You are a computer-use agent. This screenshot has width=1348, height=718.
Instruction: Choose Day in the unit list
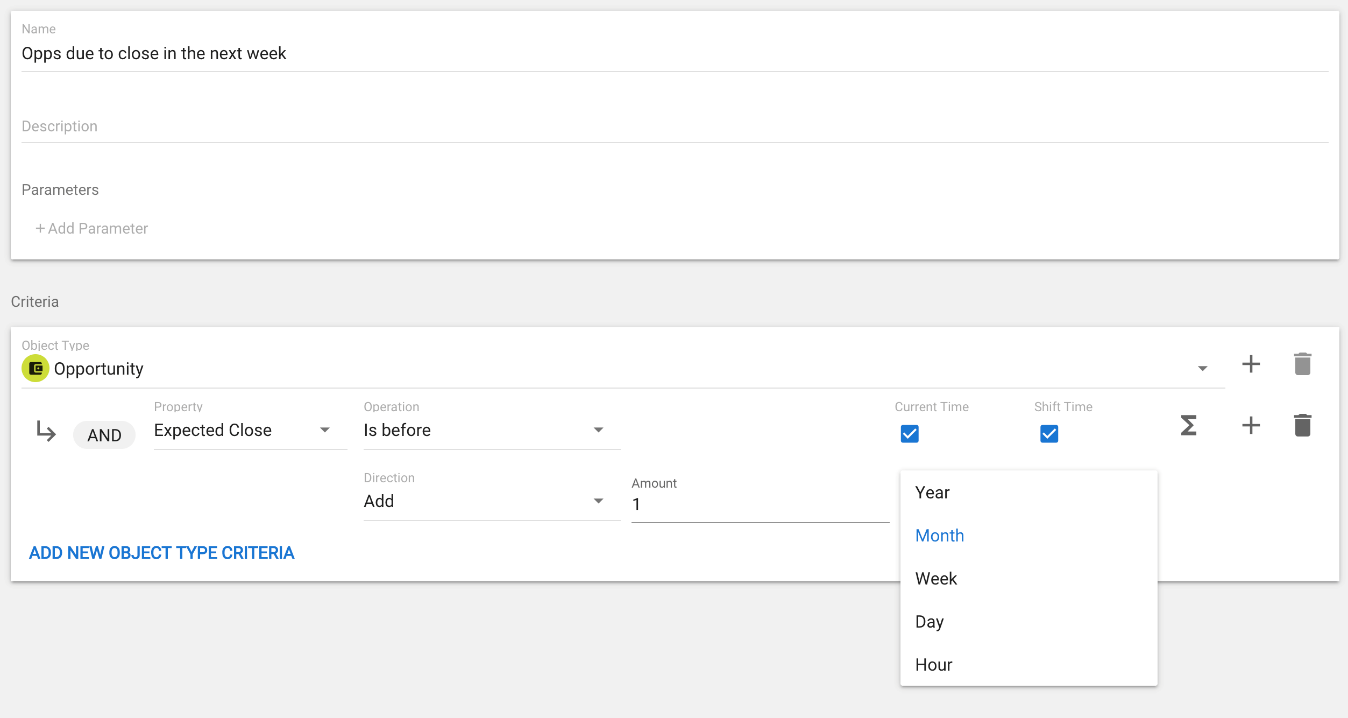tap(929, 622)
